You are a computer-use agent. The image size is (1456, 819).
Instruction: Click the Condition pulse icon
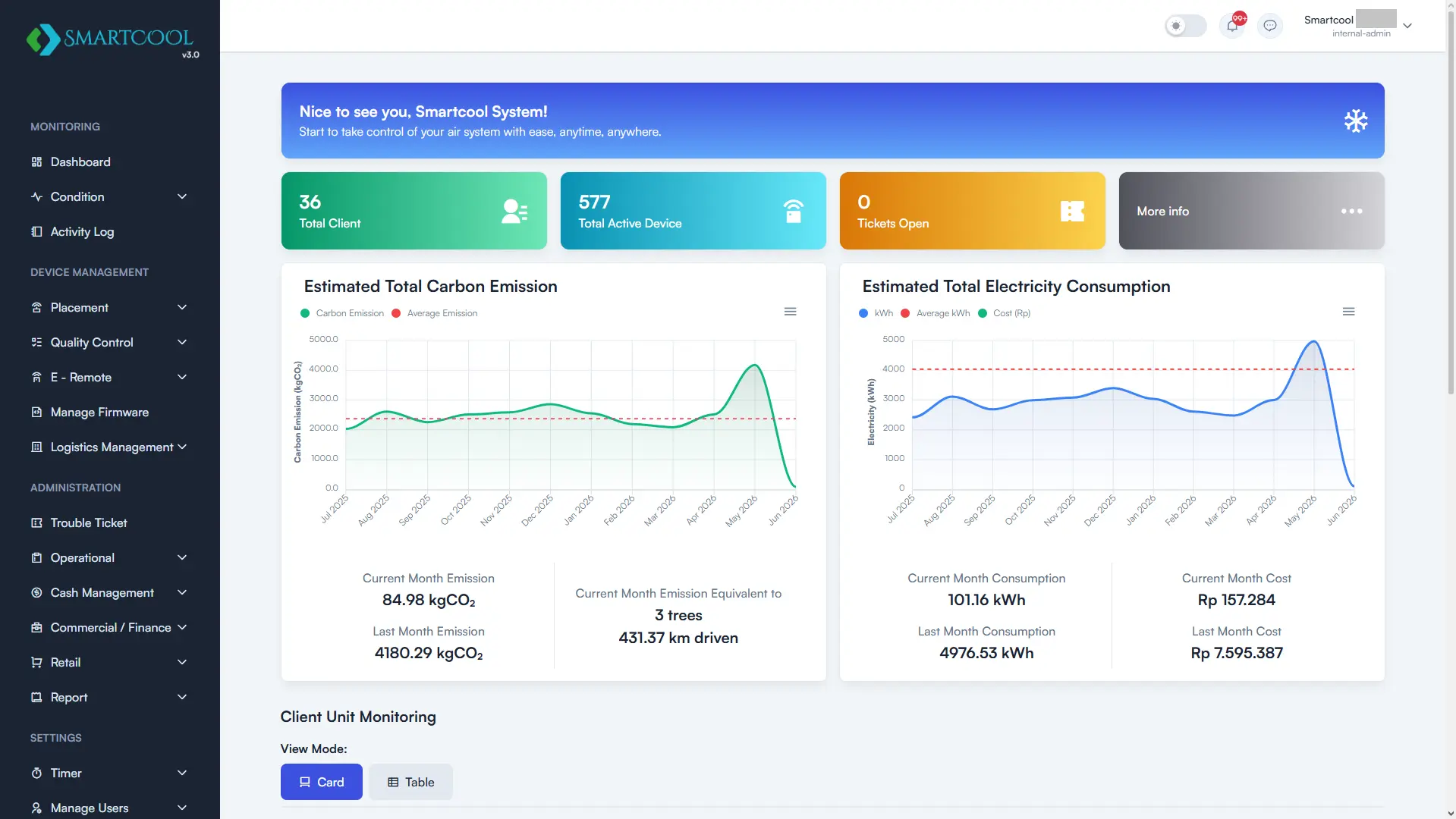(36, 197)
